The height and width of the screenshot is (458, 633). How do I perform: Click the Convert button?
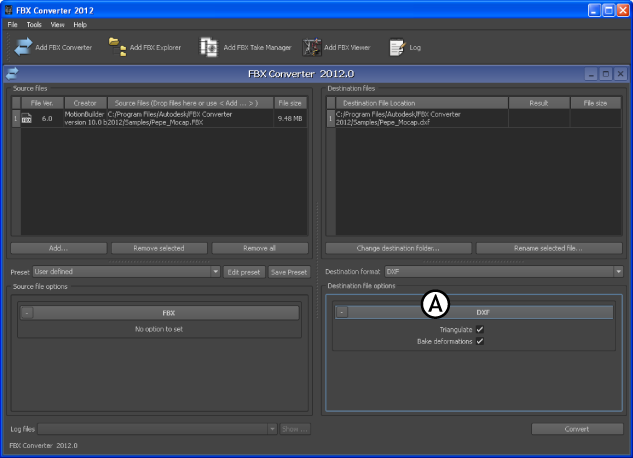click(577, 429)
